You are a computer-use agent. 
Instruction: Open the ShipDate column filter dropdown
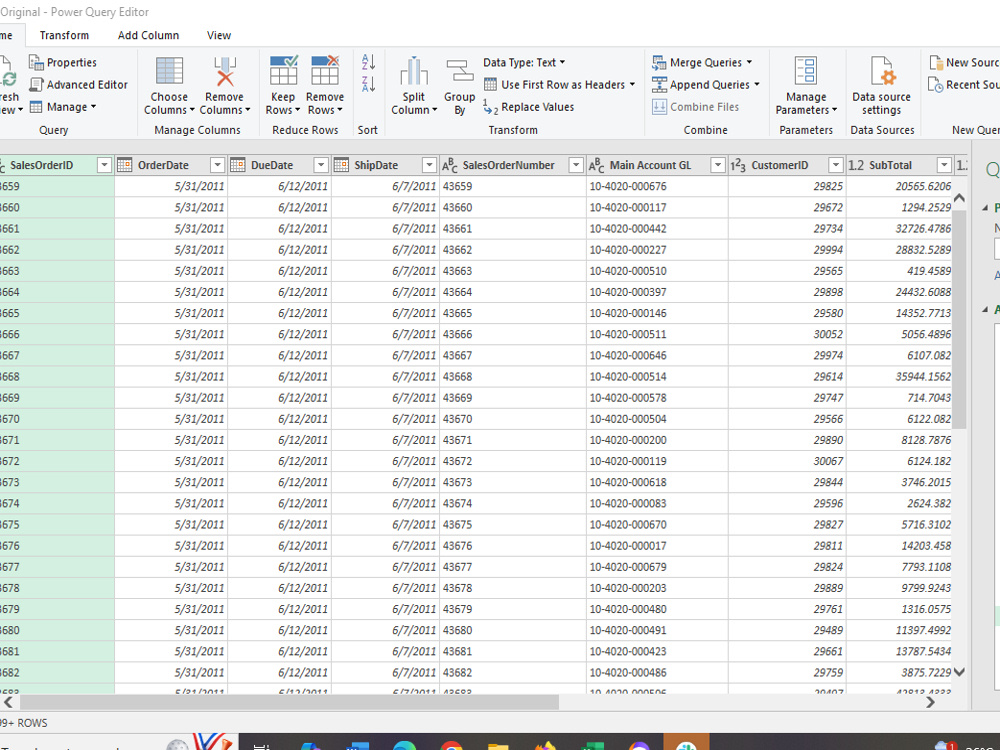click(x=429, y=165)
